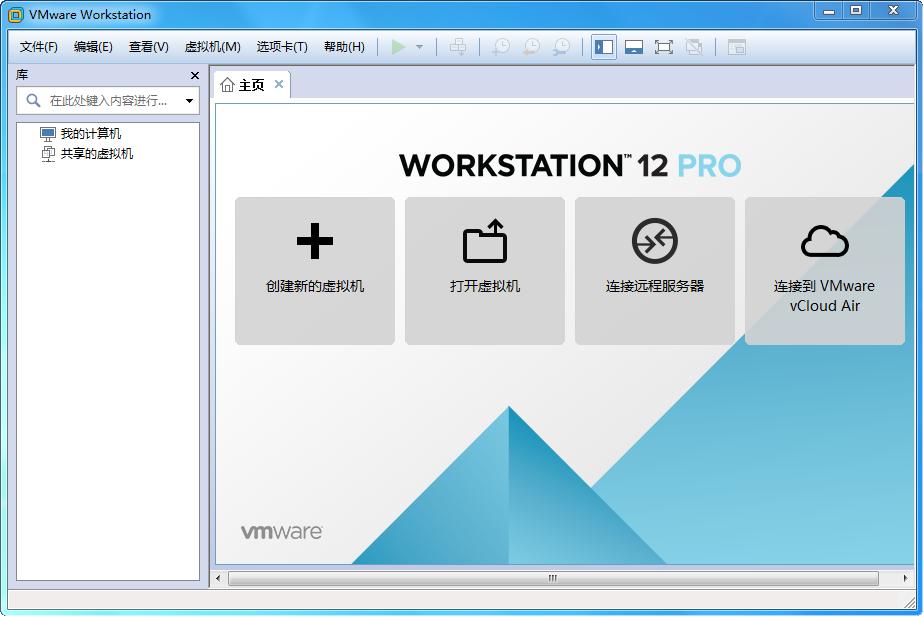The width and height of the screenshot is (924, 617).
Task: Open the 编辑(E) menu
Action: tap(93, 47)
